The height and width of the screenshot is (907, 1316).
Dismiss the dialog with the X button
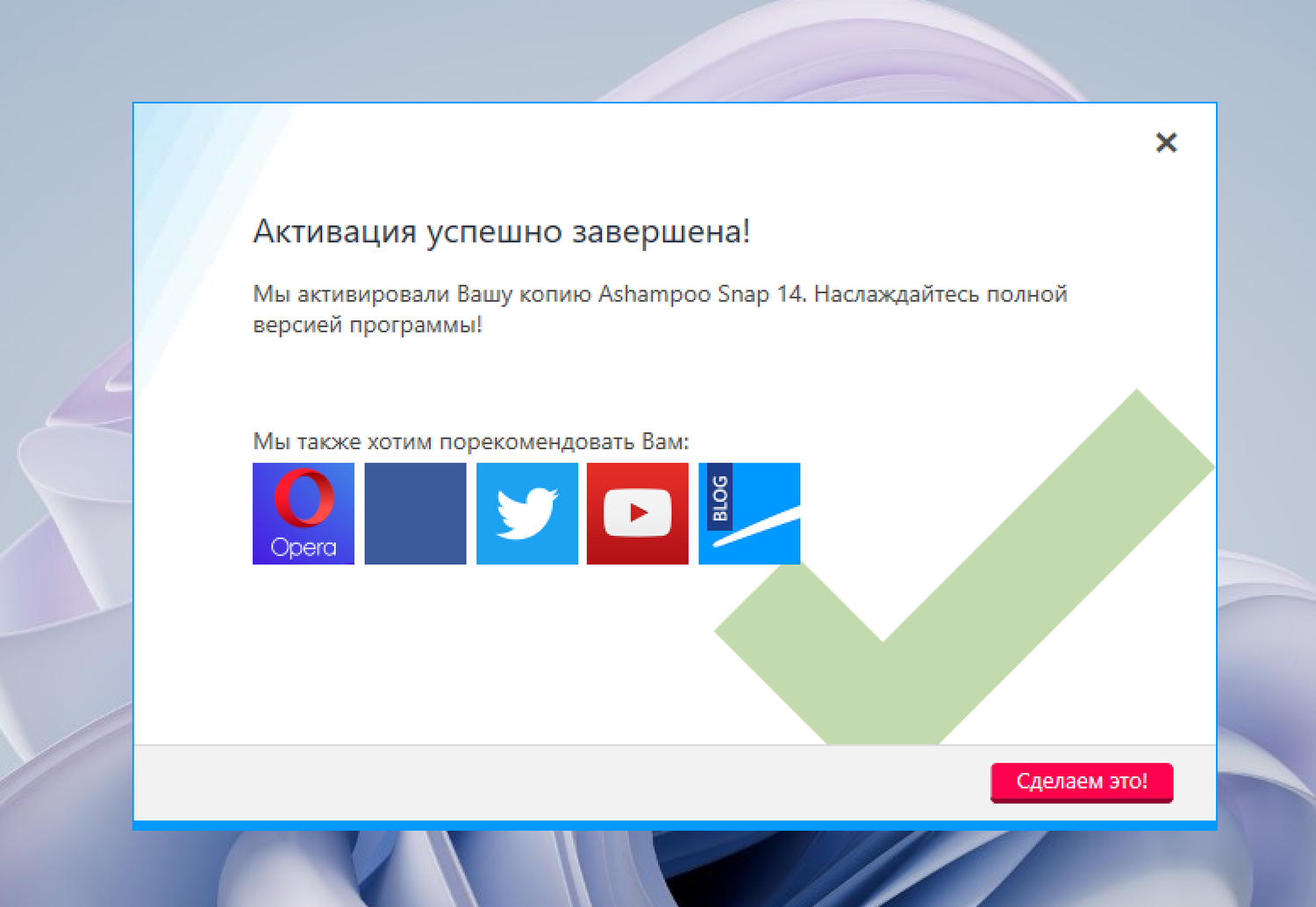coord(1167,142)
